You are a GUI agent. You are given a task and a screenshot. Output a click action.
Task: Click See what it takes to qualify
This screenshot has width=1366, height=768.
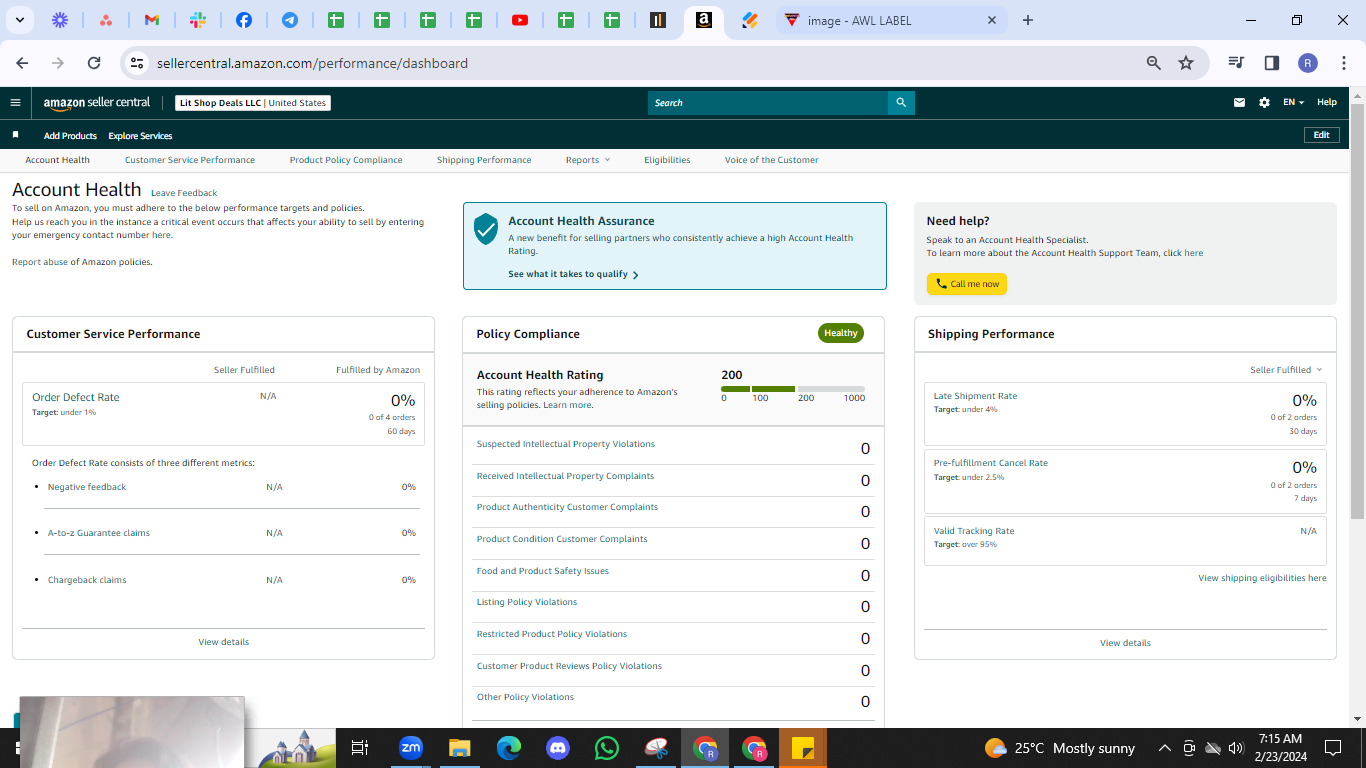tap(573, 274)
